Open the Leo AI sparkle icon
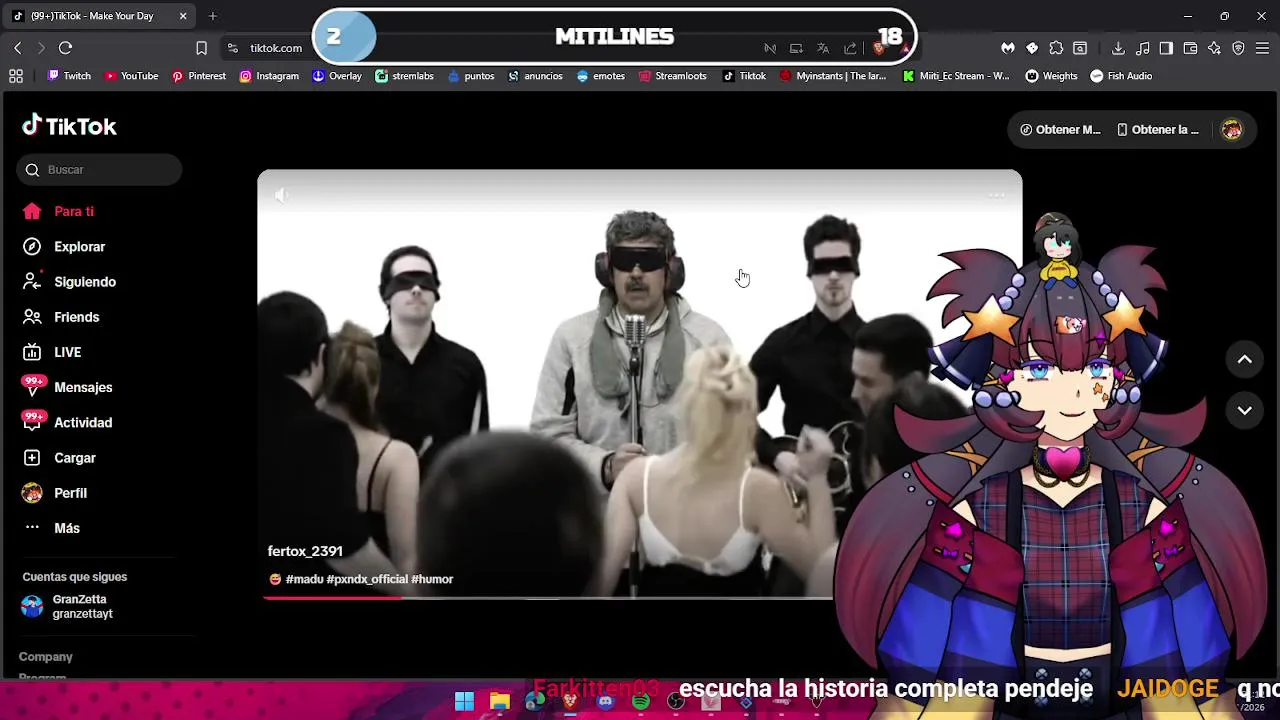This screenshot has height=720, width=1280. (x=1214, y=48)
